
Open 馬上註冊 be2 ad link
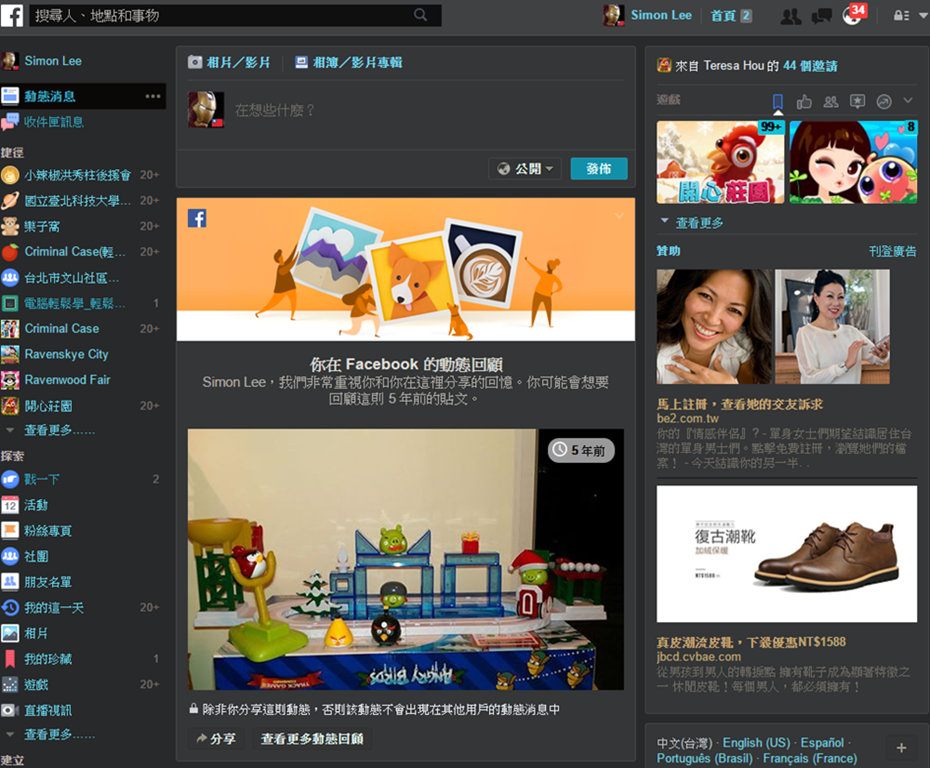pos(740,404)
